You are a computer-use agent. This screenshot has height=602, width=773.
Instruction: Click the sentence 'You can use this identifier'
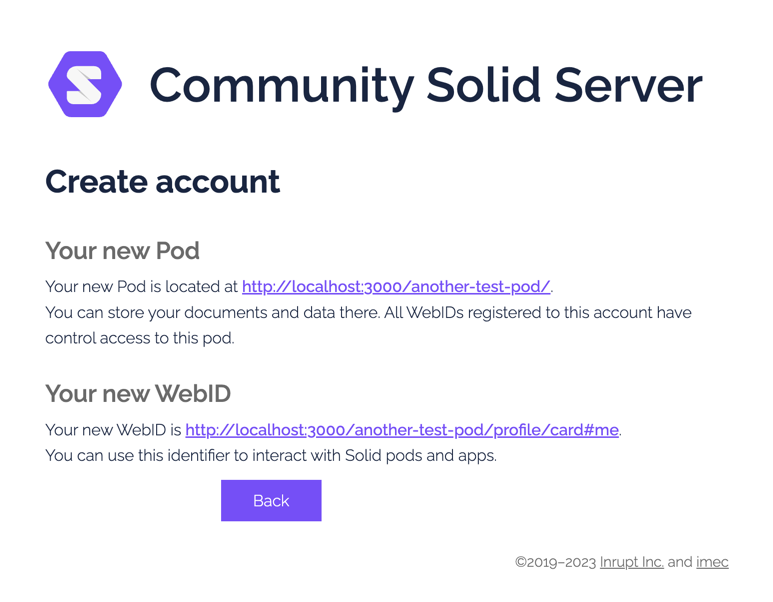tap(271, 456)
